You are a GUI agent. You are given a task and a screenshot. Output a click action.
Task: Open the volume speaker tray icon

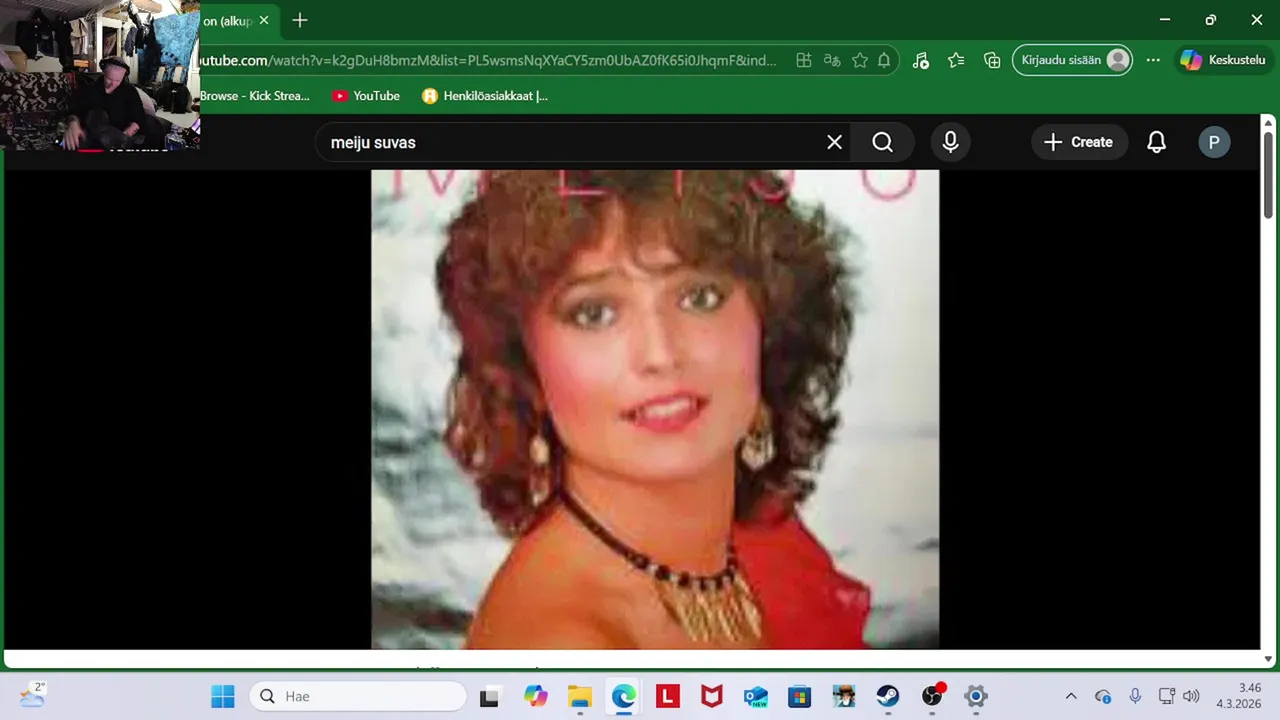point(1190,696)
